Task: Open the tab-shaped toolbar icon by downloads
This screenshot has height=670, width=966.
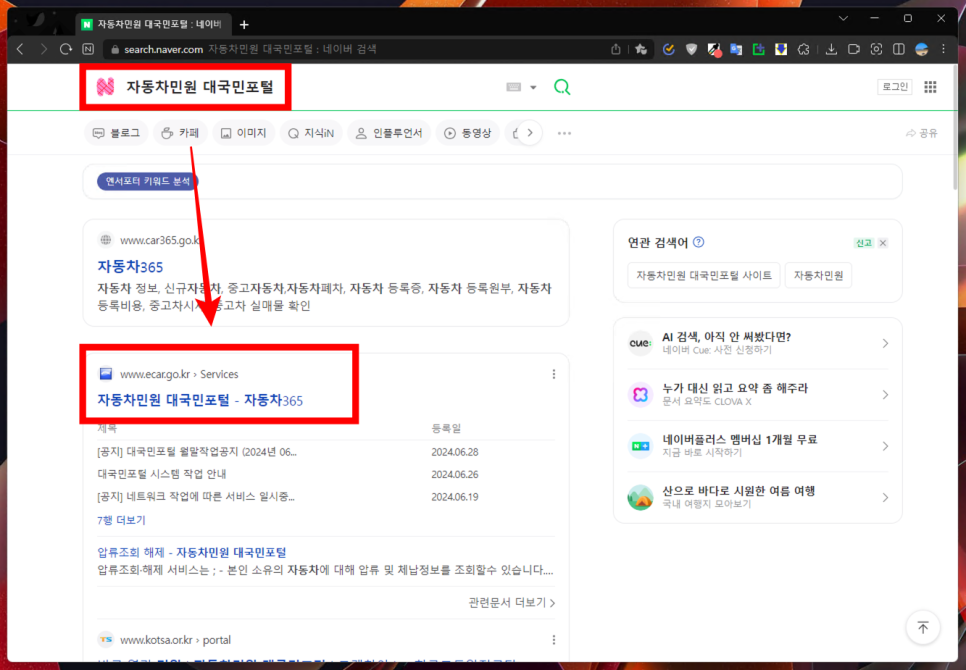Action: [x=854, y=49]
